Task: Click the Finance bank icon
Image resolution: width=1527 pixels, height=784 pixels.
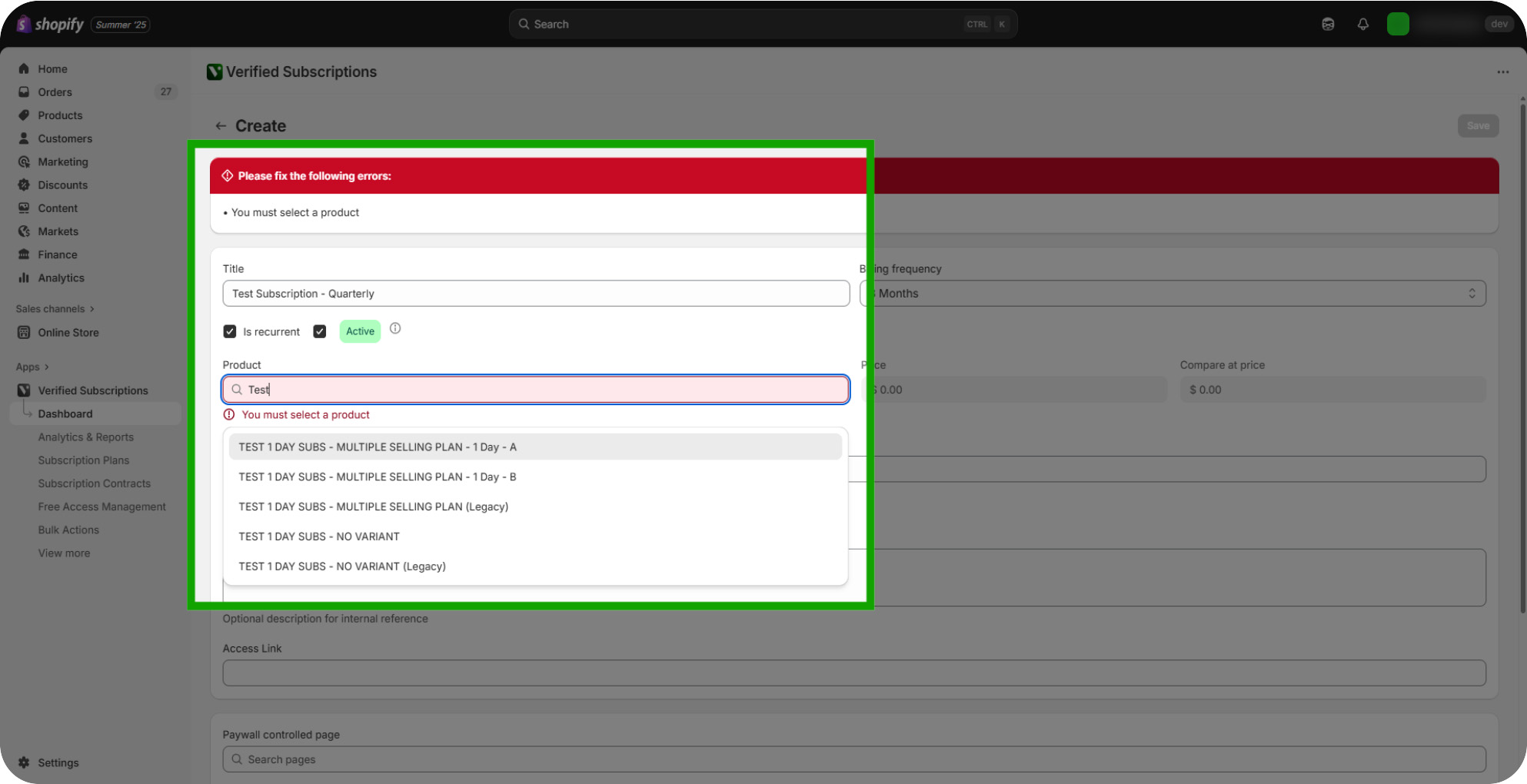Action: 24,254
